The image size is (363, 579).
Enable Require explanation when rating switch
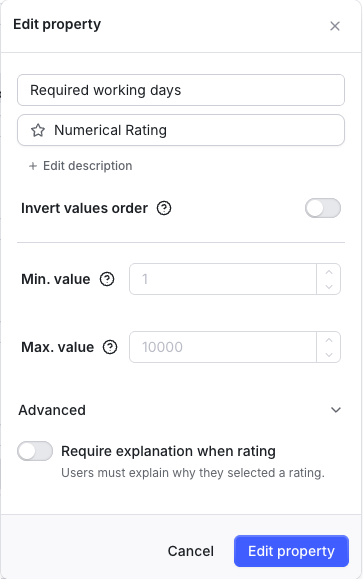35,451
